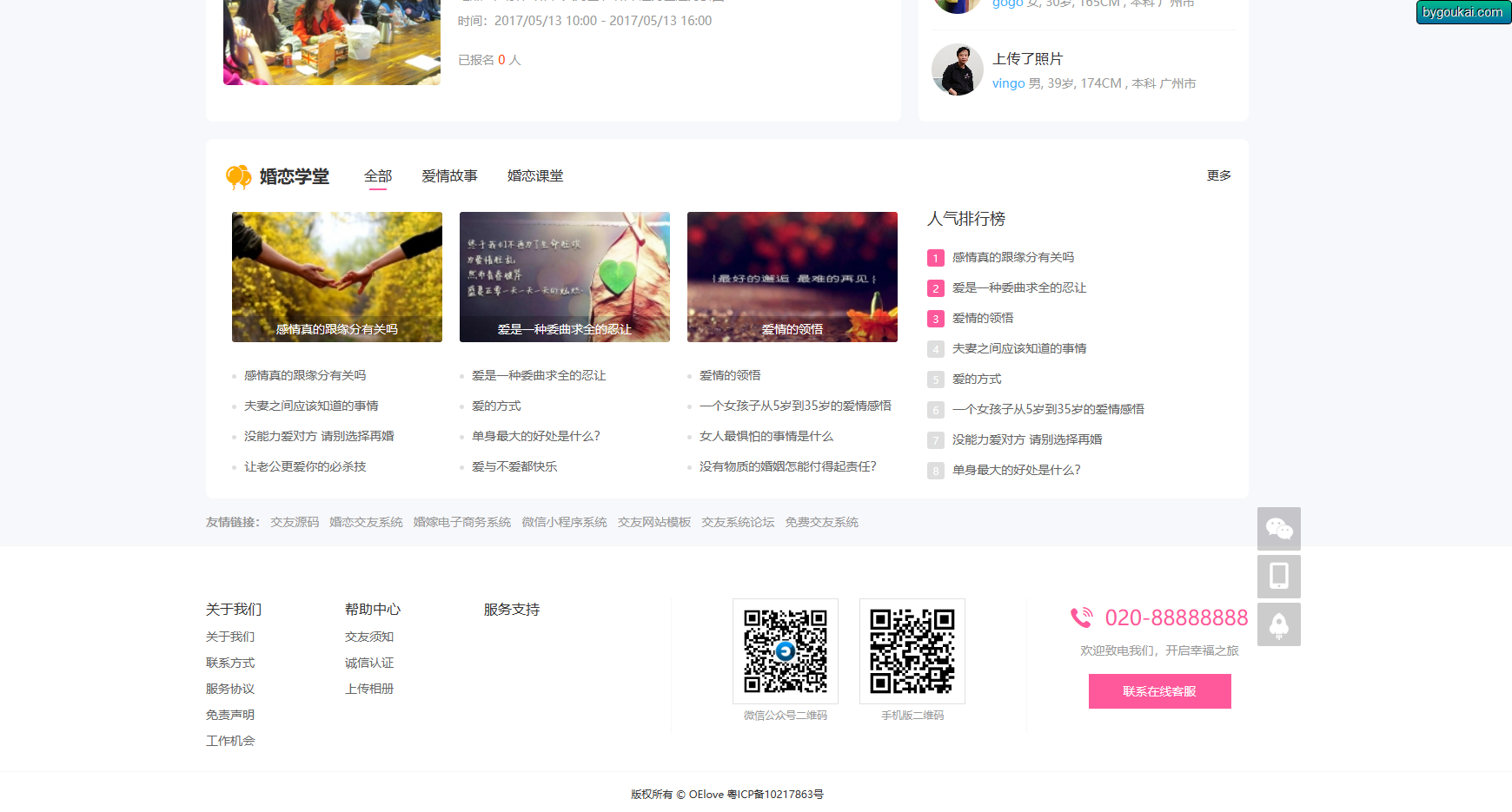Open rank 2 article 爱是一种委曲求全的忍让
1512x812 pixels.
(x=1019, y=288)
